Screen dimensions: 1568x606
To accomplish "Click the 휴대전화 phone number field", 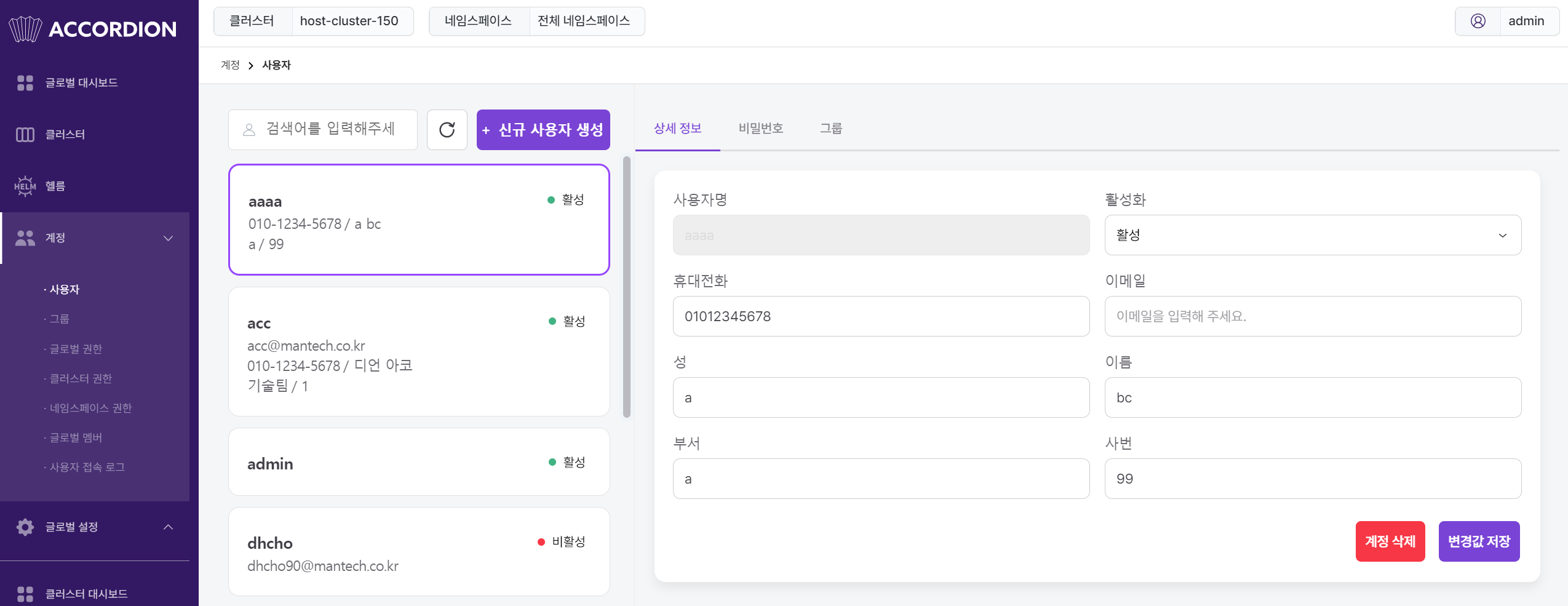I will point(881,316).
